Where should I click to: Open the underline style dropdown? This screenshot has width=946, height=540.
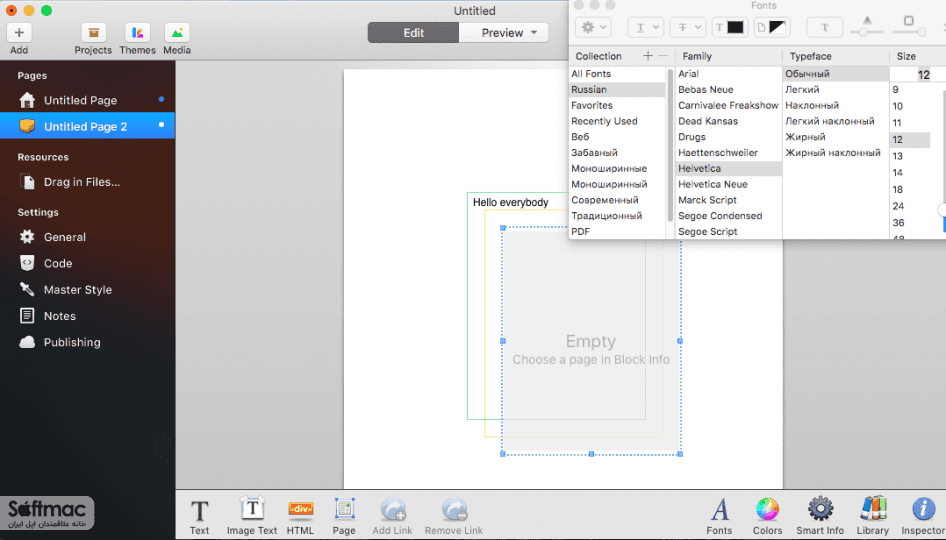click(646, 27)
